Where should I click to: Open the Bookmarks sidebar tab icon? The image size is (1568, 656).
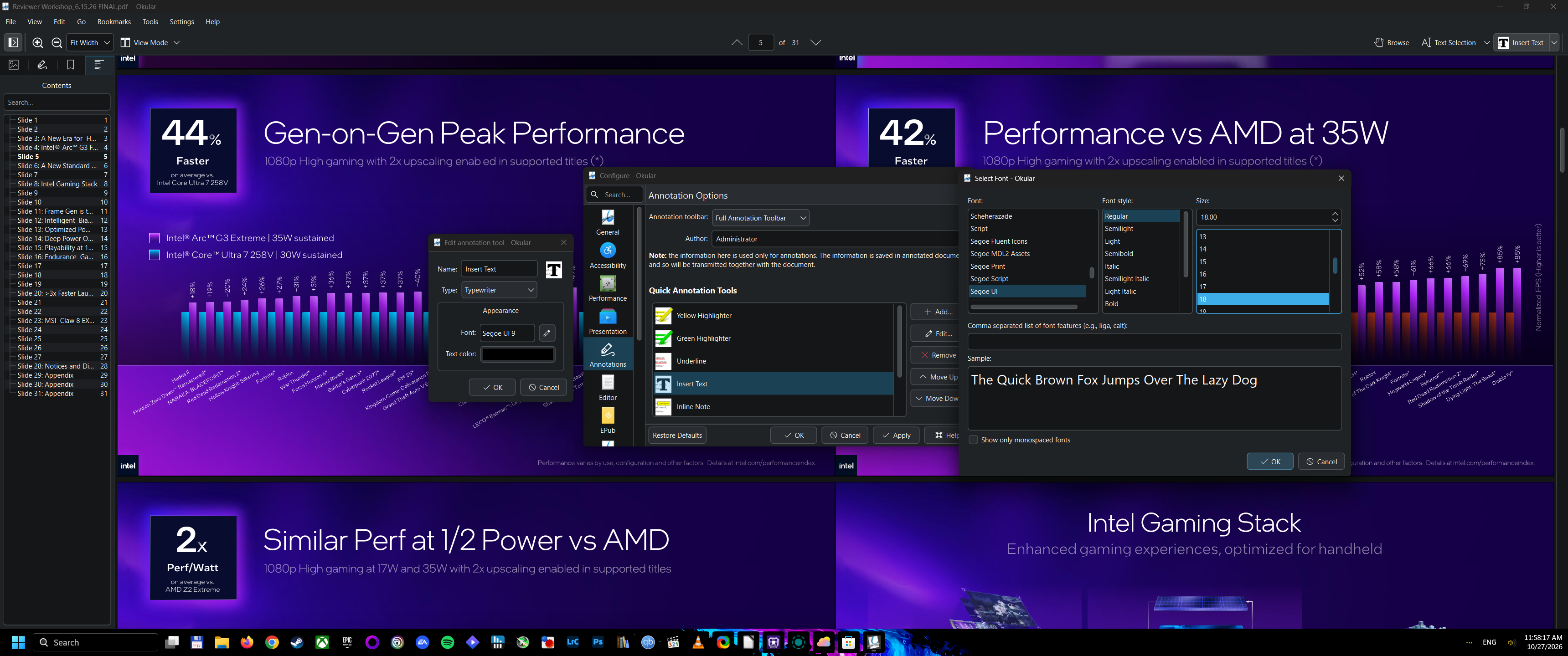[71, 65]
